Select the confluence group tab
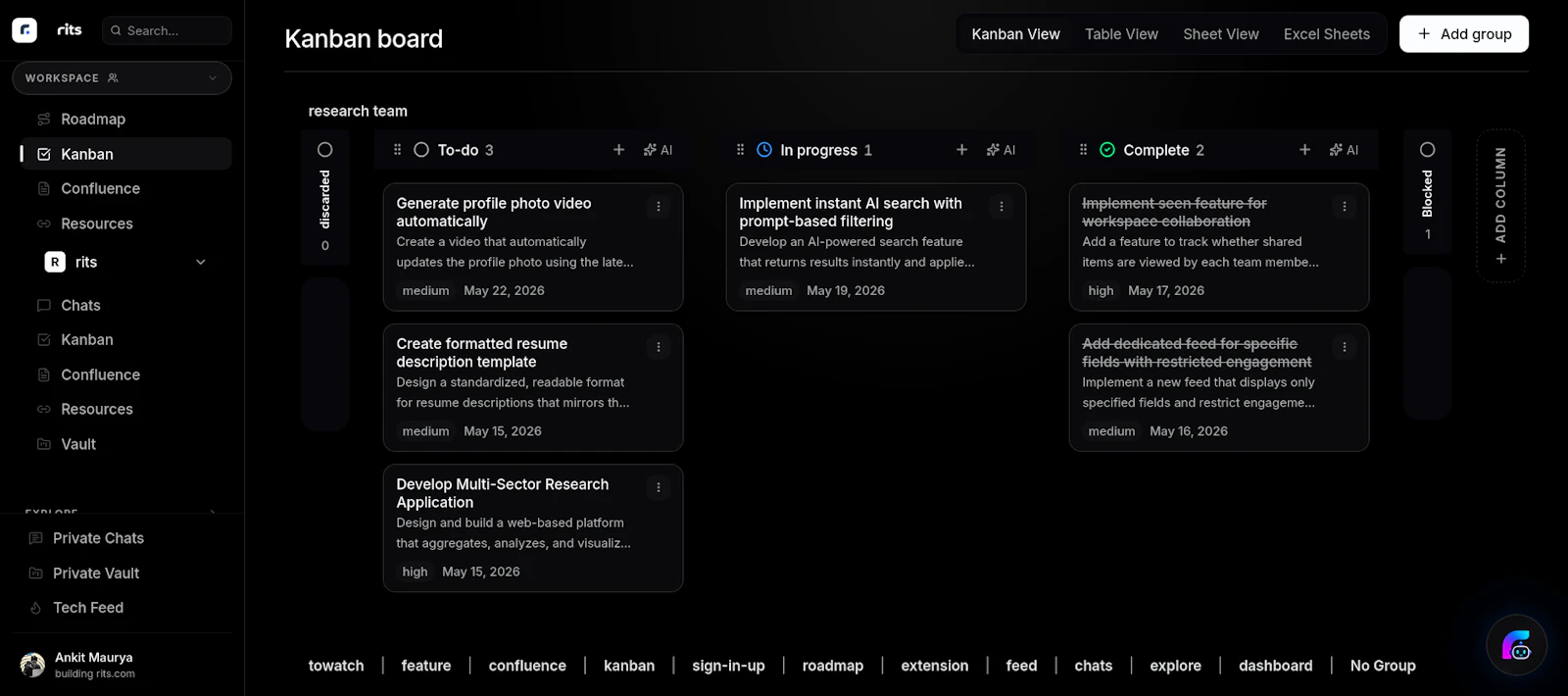 point(527,666)
